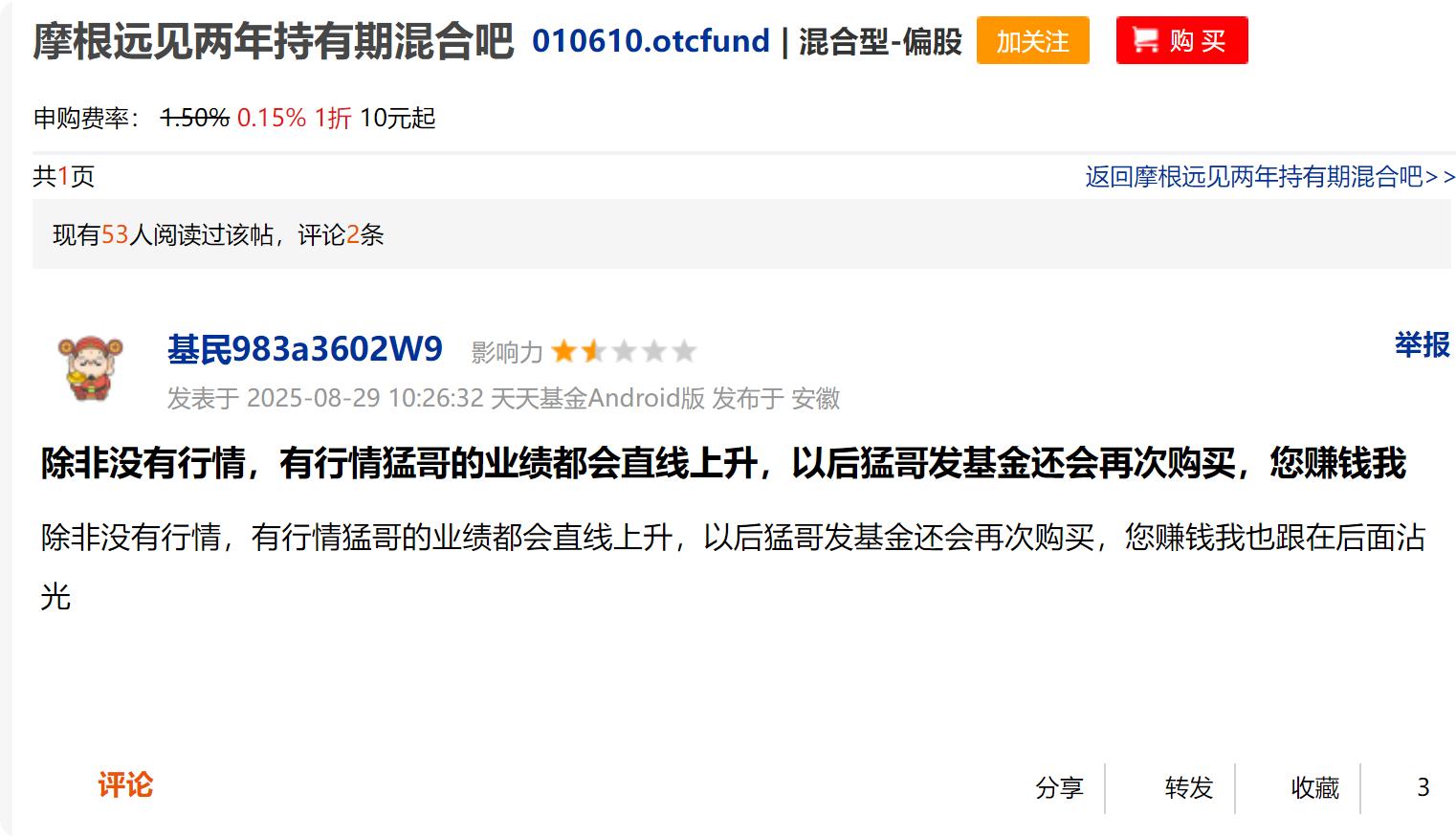Open the user avatar of 基民983a3602W9
The height and width of the screenshot is (838, 1456).
pyautogui.click(x=91, y=368)
